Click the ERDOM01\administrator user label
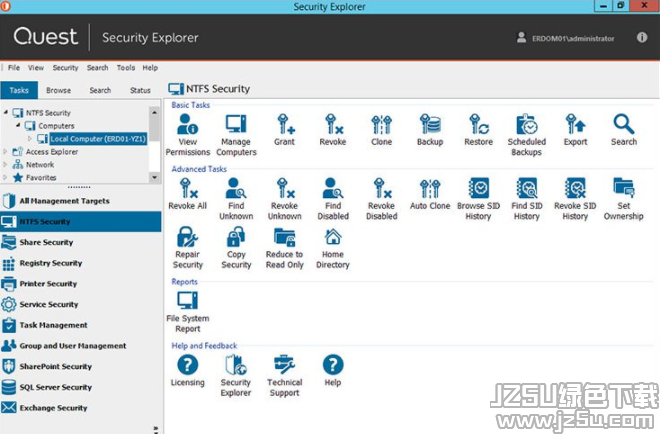 (573, 38)
